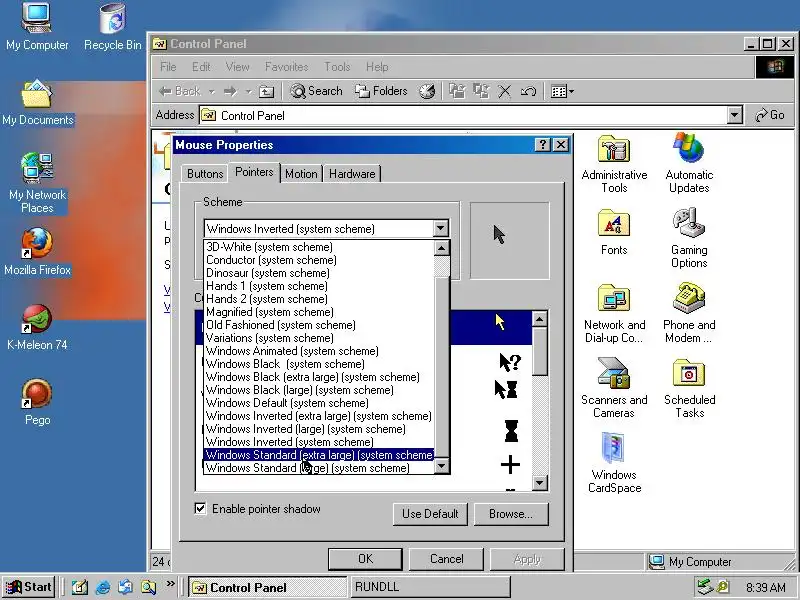Click the History toolbar icon
This screenshot has height=600, width=800.
427,91
